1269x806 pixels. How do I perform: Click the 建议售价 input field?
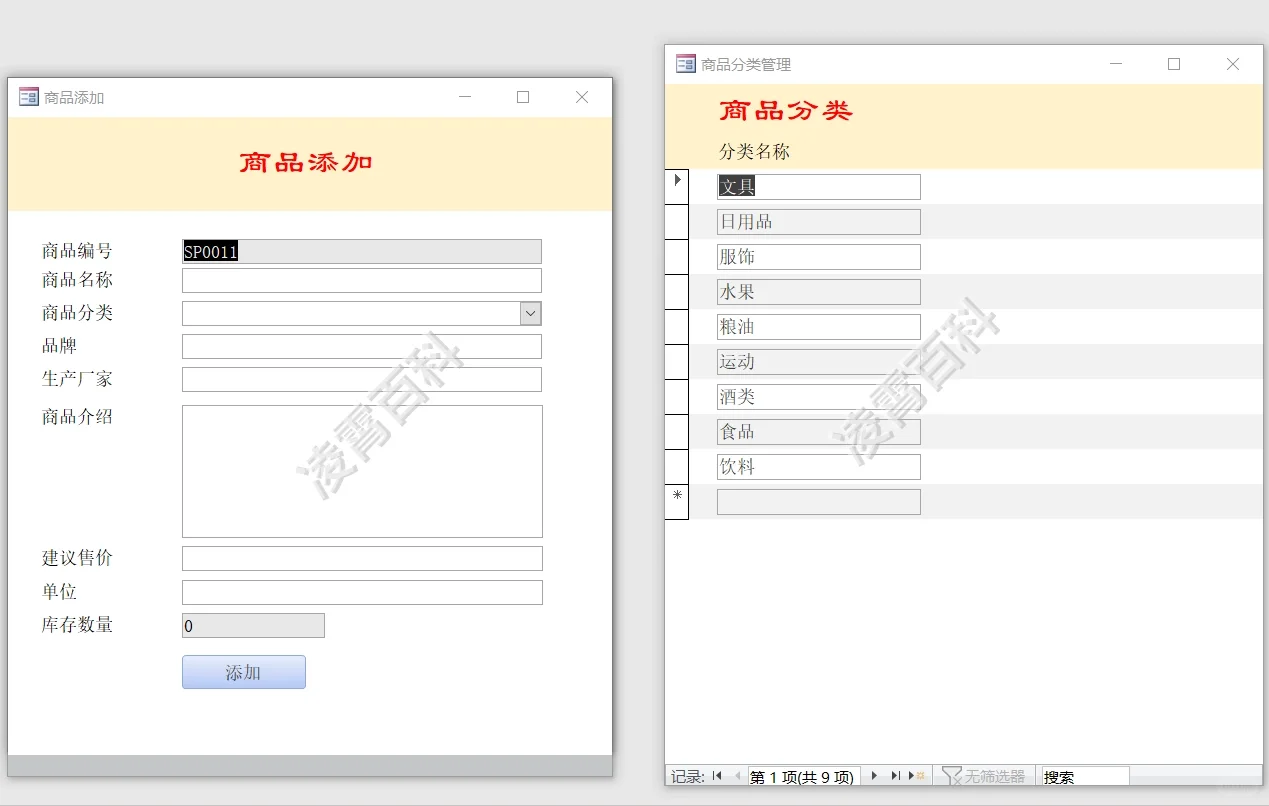[x=361, y=558]
